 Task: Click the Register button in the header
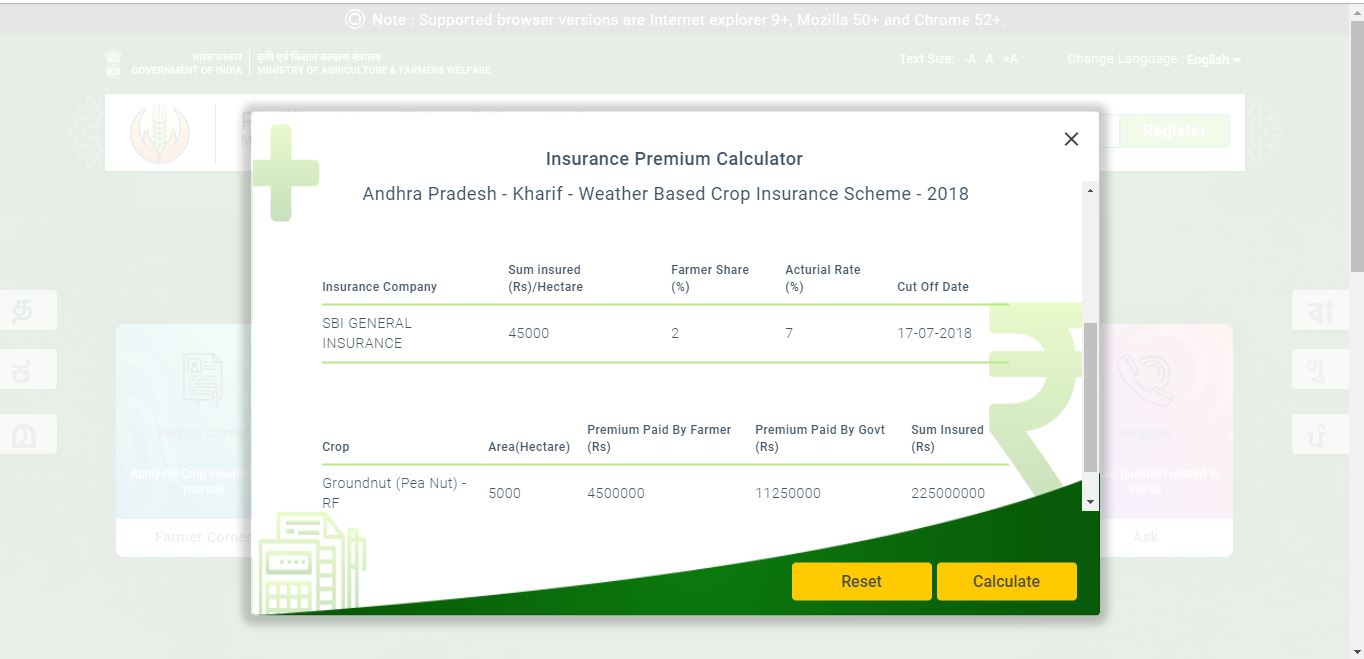[1174, 130]
